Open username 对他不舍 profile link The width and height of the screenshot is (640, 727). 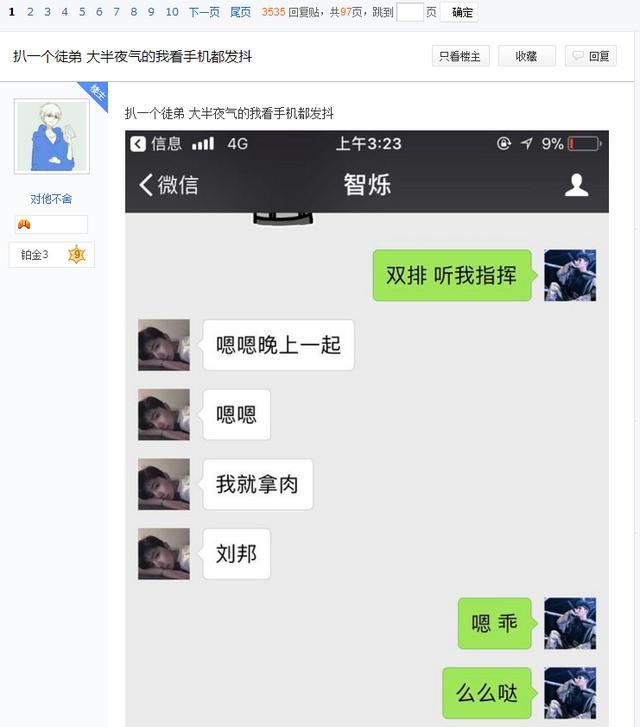coord(51,199)
